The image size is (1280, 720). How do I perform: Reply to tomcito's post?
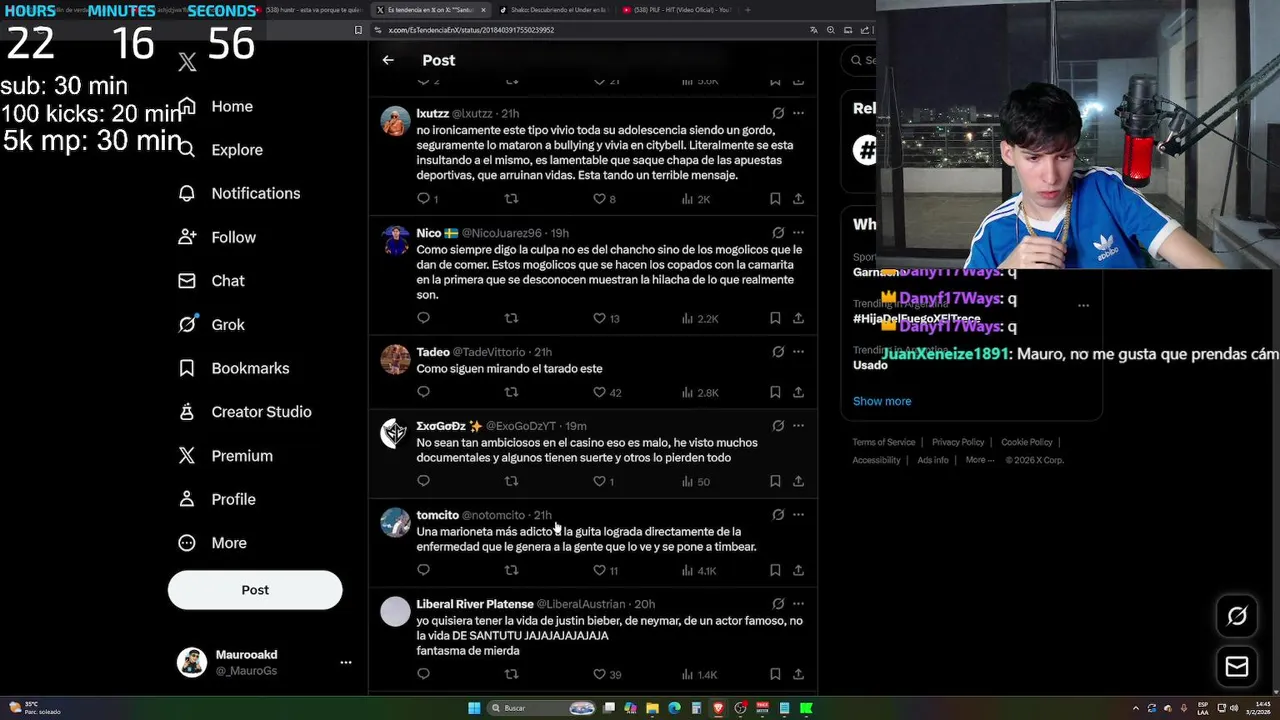tap(423, 570)
